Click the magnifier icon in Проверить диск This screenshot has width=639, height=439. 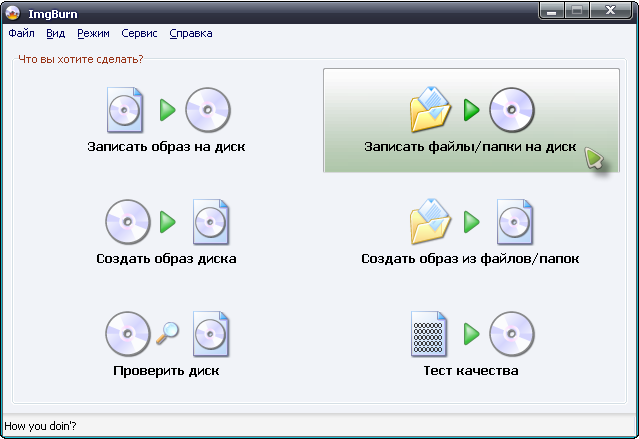(x=167, y=333)
